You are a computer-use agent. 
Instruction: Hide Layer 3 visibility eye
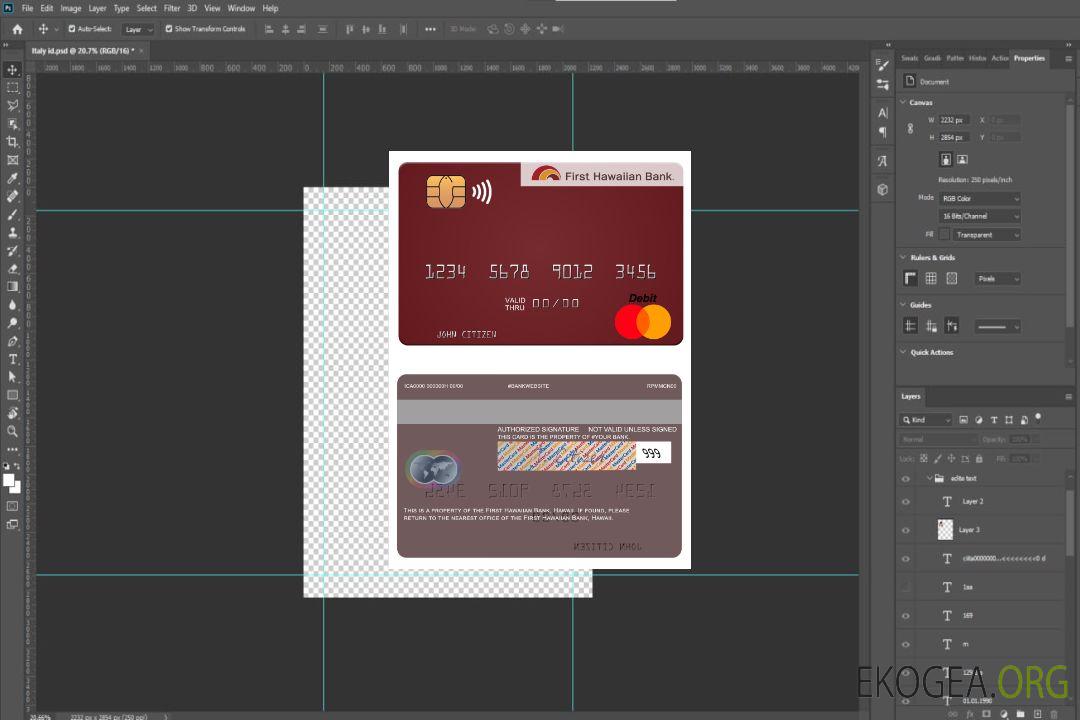pos(906,531)
